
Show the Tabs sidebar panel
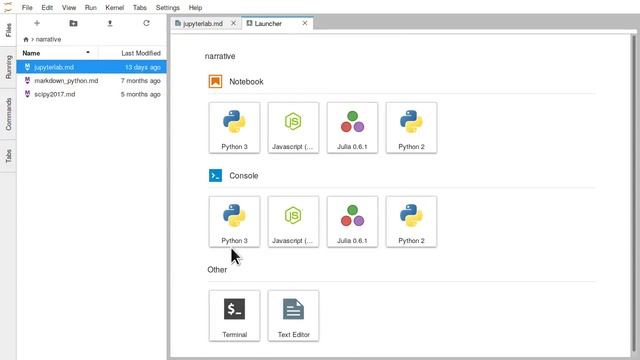coord(8,156)
